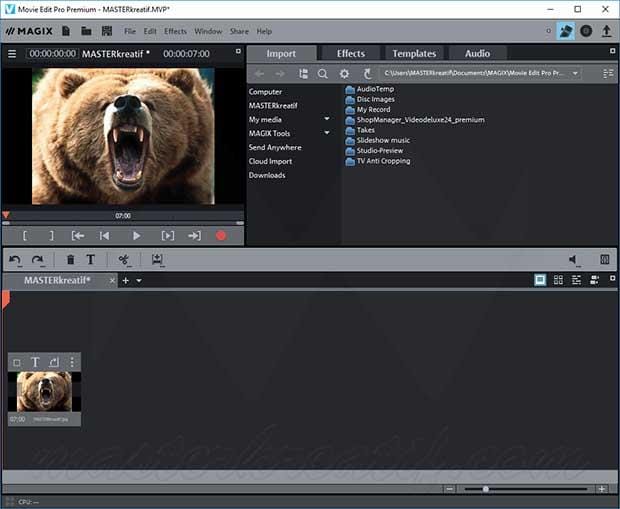The height and width of the screenshot is (509, 620).
Task: Open the preview monitor hamburger menu
Action: 12,53
